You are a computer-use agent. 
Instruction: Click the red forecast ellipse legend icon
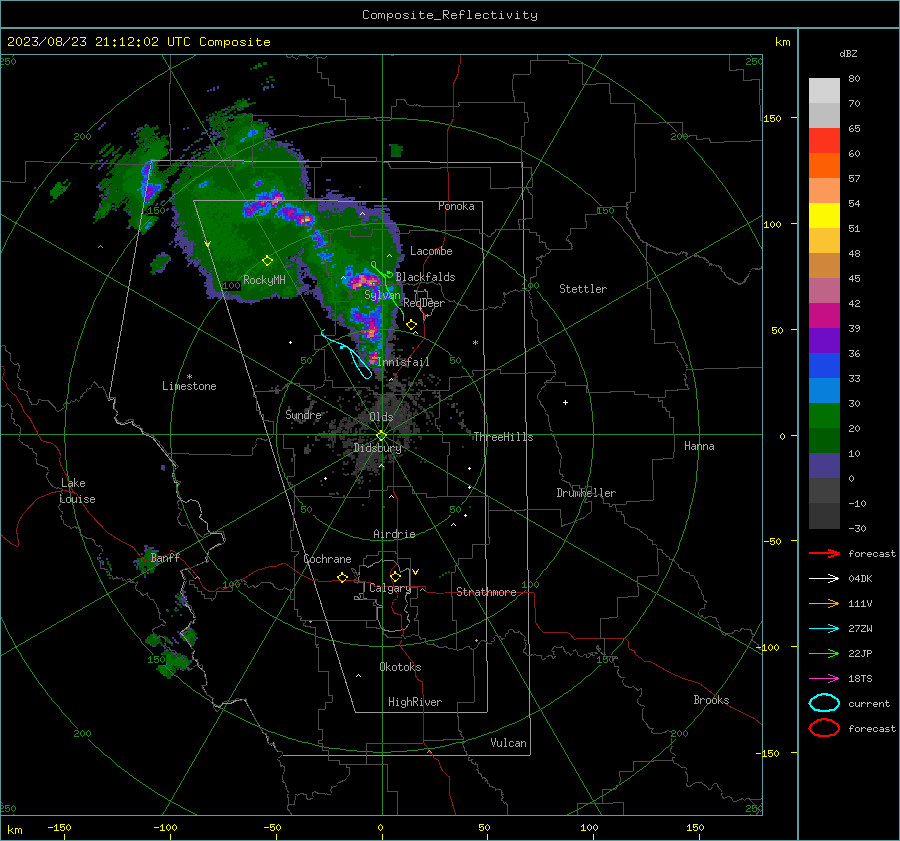coord(824,728)
